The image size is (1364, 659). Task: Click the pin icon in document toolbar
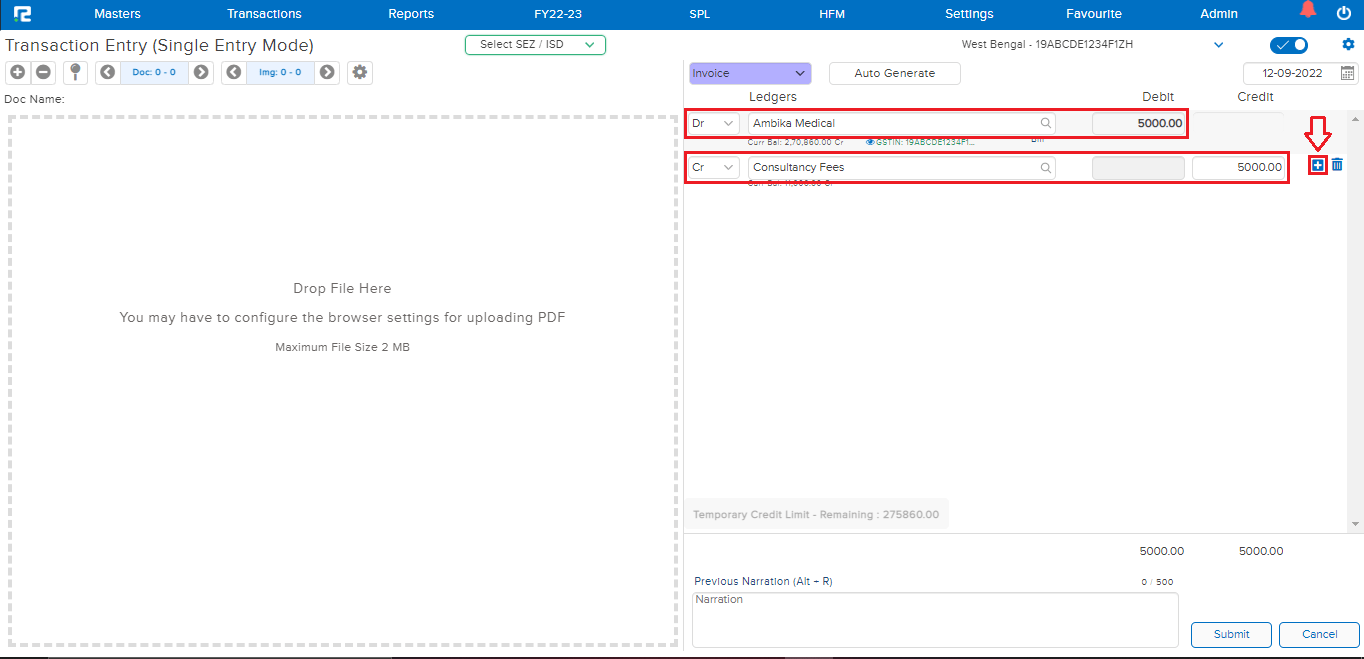pyautogui.click(x=75, y=72)
